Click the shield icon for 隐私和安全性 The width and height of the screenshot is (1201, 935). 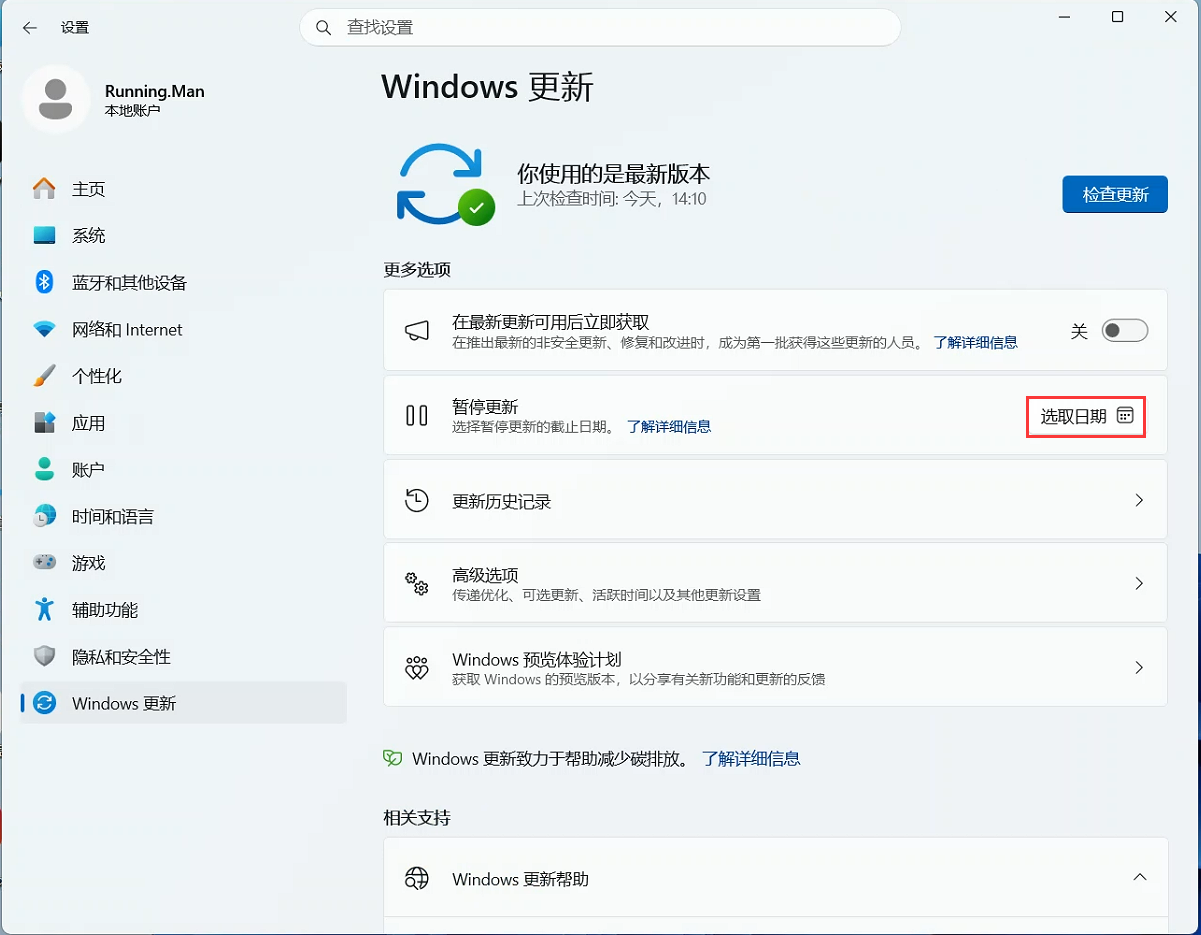(x=44, y=656)
